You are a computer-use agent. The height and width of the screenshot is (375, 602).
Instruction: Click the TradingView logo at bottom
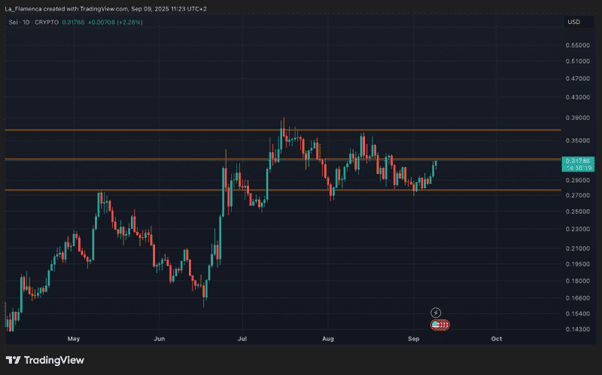tap(45, 360)
